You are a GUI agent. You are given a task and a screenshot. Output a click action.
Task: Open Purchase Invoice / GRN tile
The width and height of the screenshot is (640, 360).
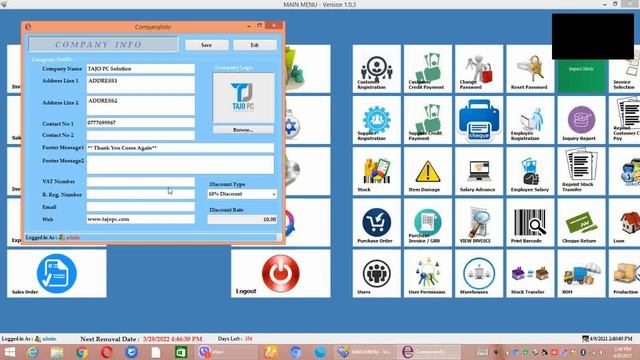(x=427, y=222)
